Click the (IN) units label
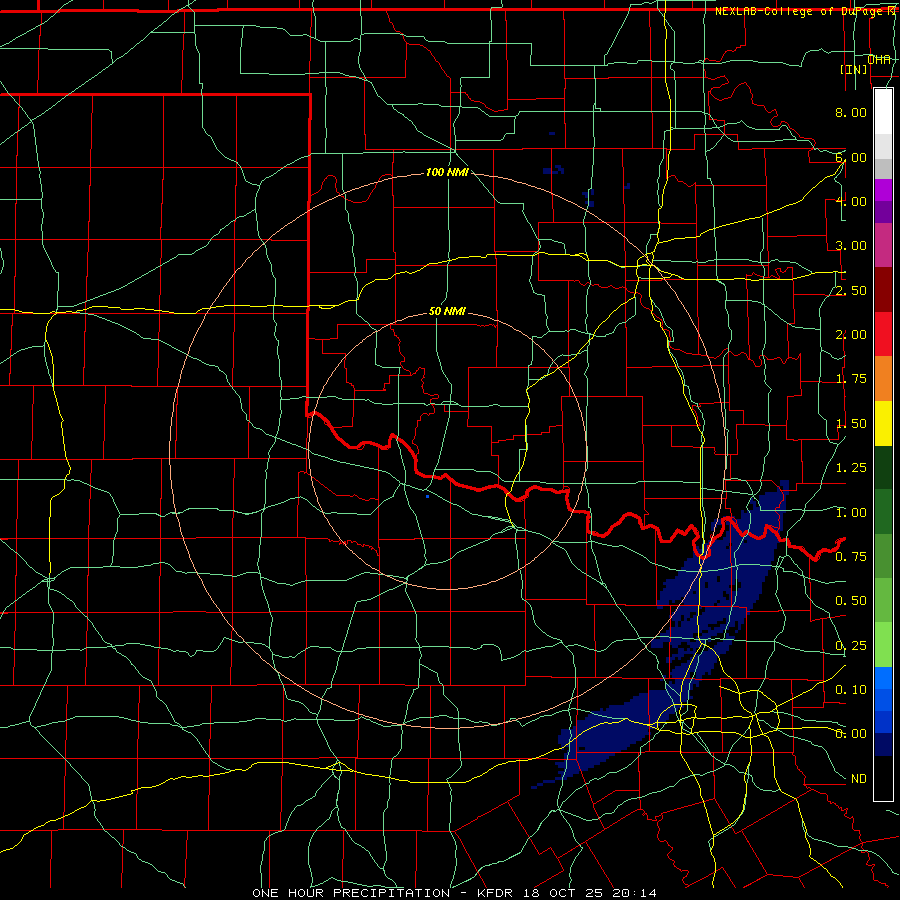900x900 pixels. coord(854,69)
